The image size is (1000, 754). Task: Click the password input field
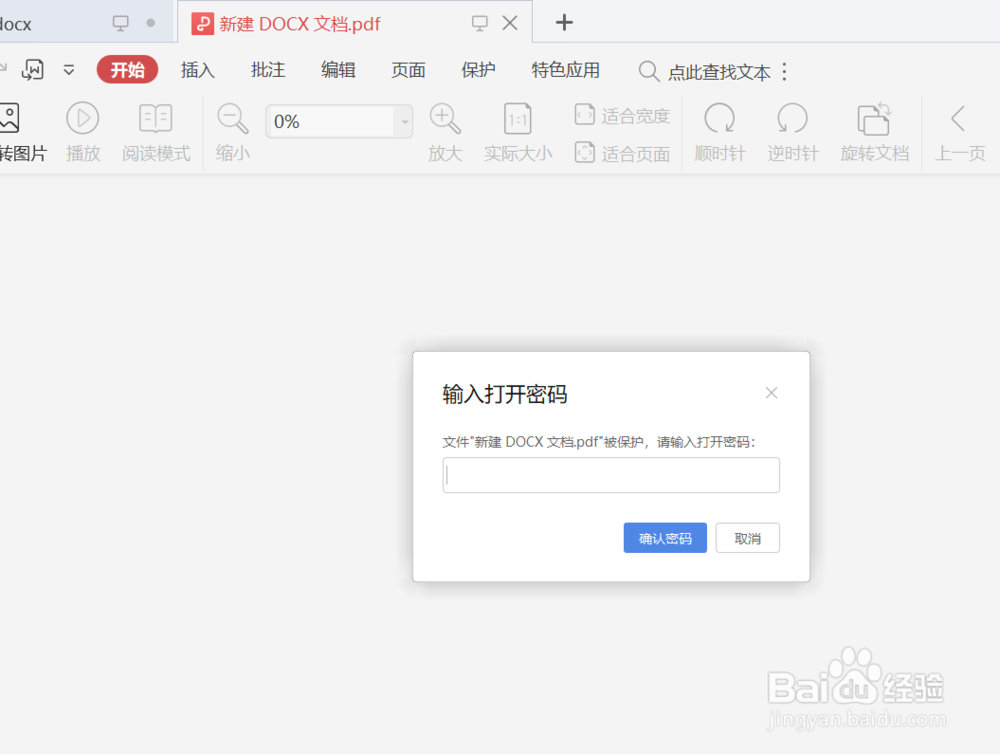pyautogui.click(x=611, y=475)
